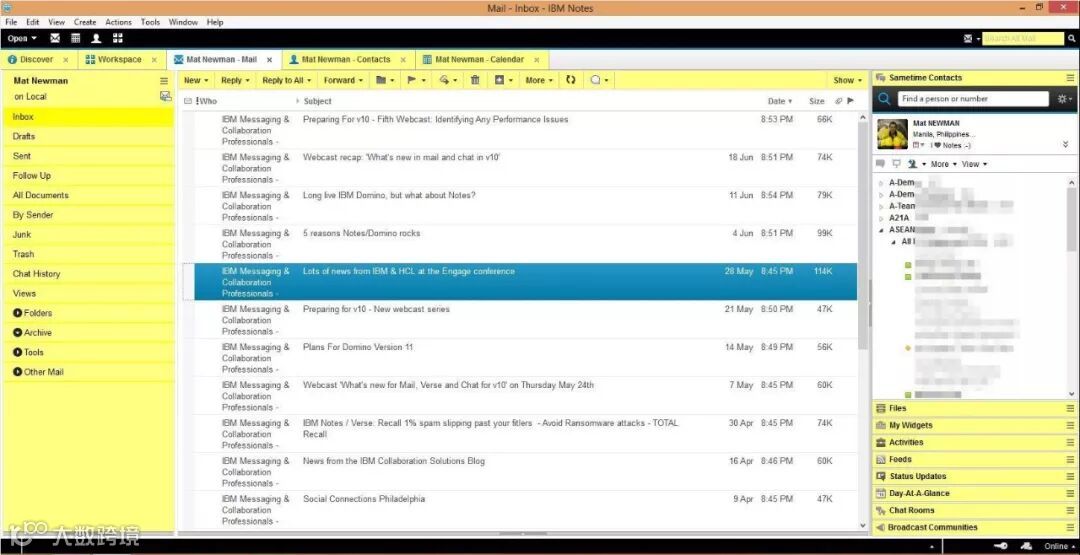1080x555 pixels.
Task: Click the trash can delete icon in mail toolbar
Action: 475,81
